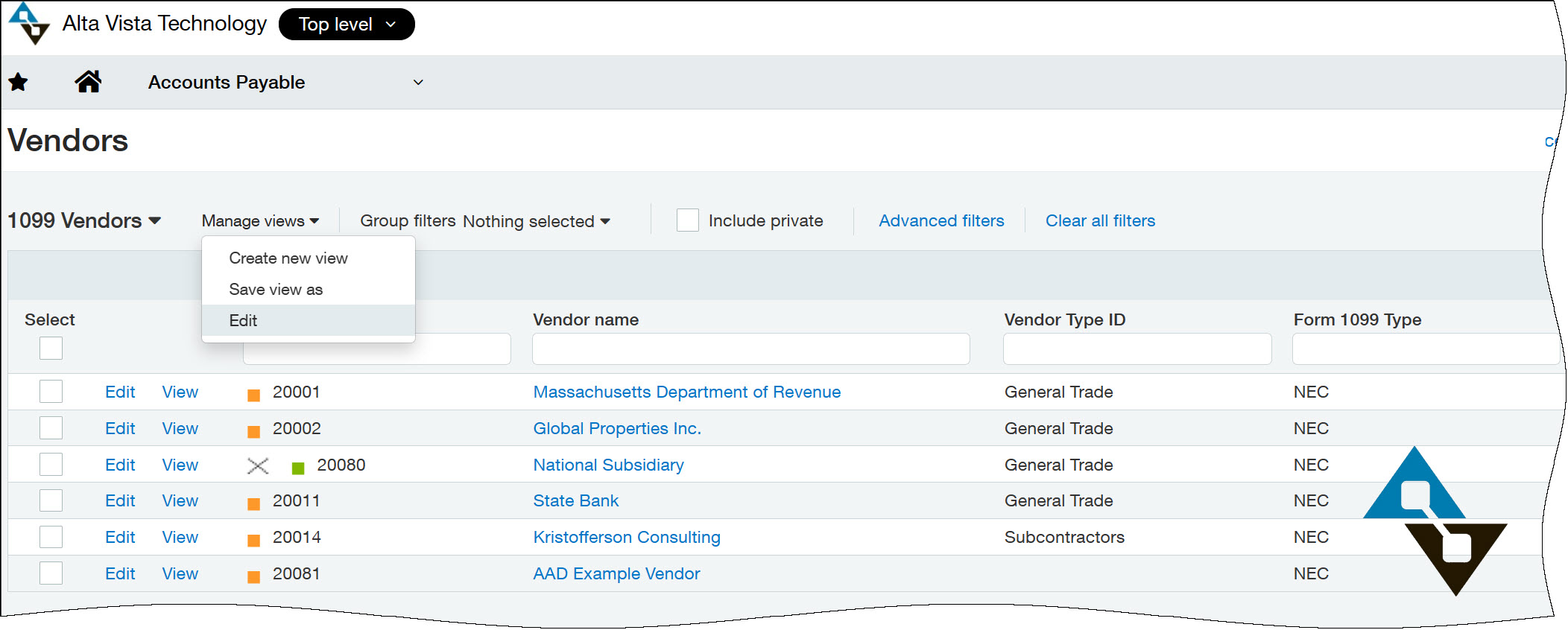The height and width of the screenshot is (630, 1568).
Task: Select the checkbox for vendor 20001
Action: click(51, 392)
